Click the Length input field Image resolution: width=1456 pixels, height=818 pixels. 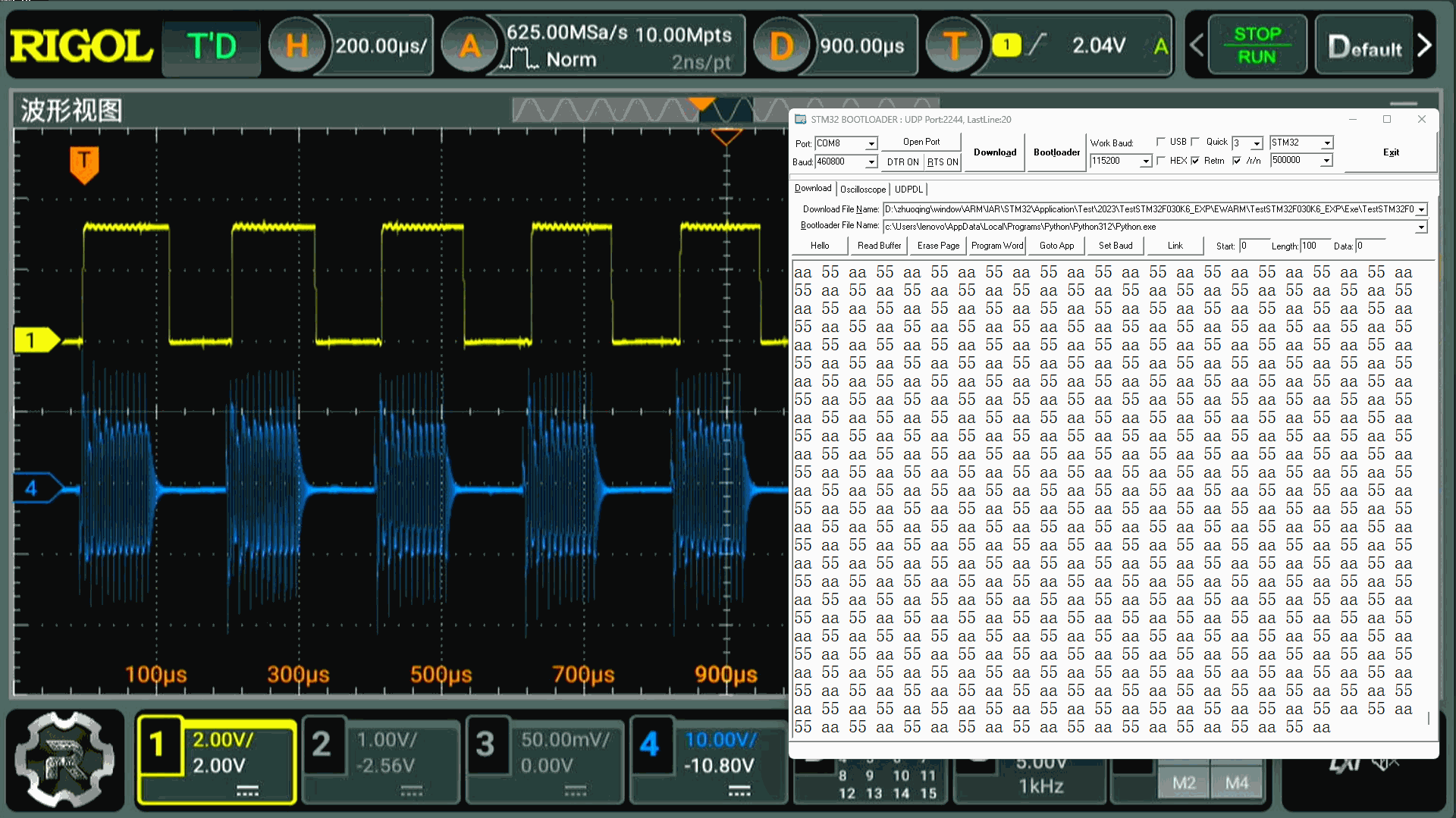[1315, 246]
